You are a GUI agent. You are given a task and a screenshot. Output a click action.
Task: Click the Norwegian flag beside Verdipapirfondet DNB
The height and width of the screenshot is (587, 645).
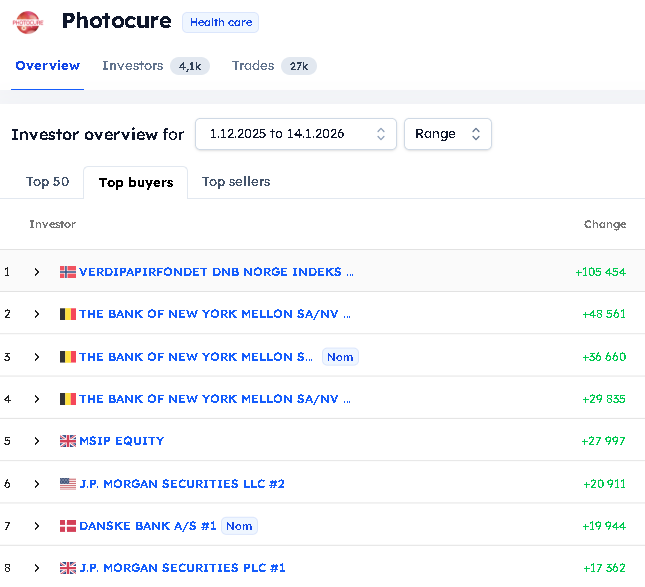(68, 272)
